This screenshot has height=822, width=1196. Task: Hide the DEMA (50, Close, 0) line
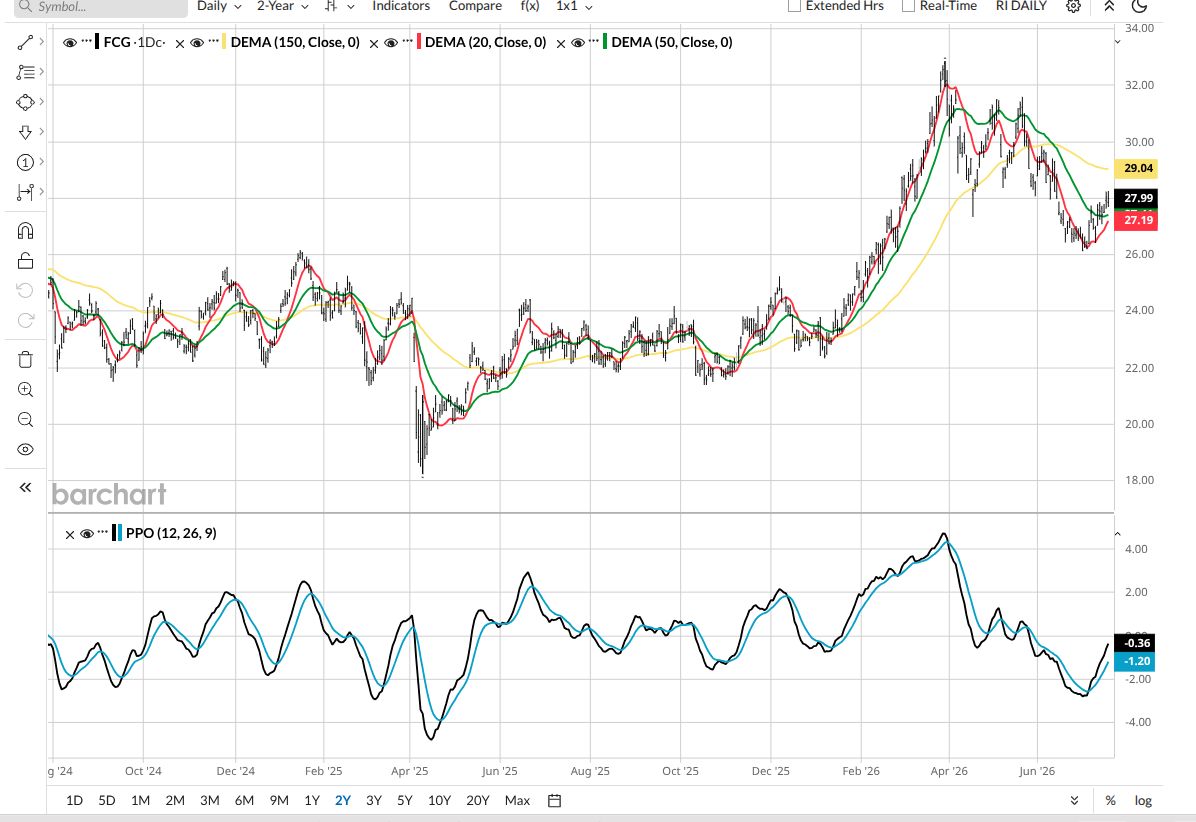coord(577,43)
